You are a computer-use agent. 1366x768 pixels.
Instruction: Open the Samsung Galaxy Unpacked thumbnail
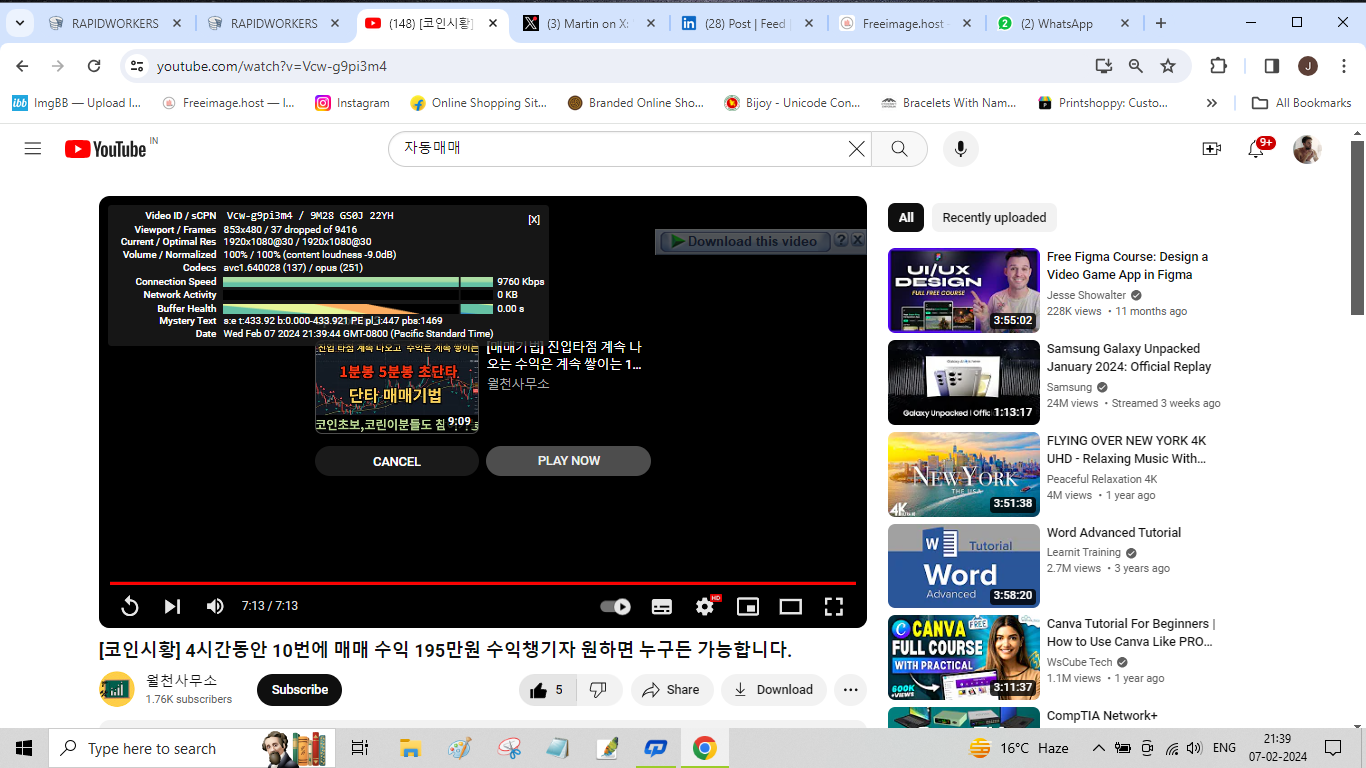point(964,382)
